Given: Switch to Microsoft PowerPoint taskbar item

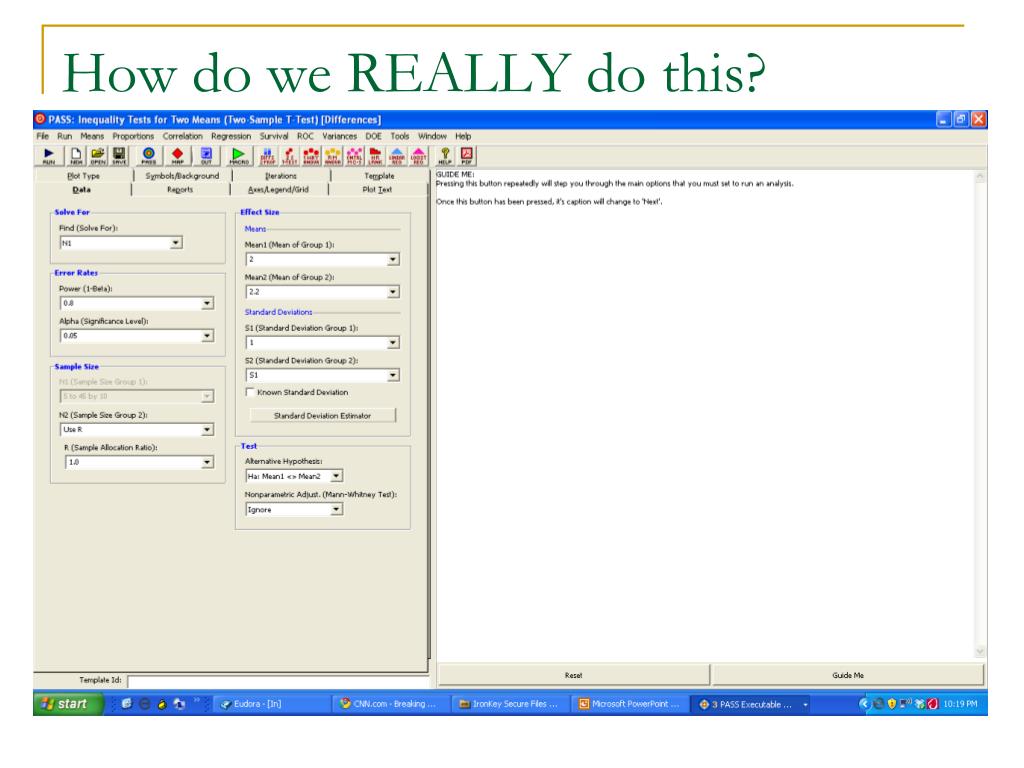Looking at the screenshot, I should [x=630, y=704].
